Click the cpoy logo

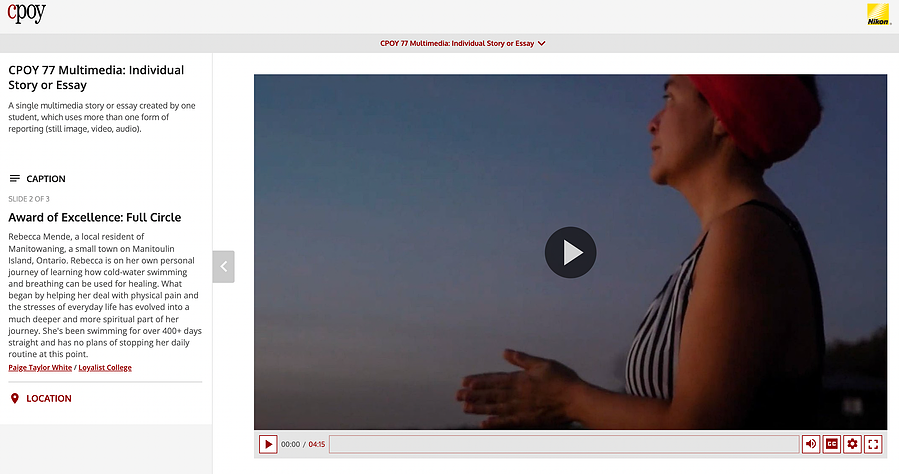[26, 13]
